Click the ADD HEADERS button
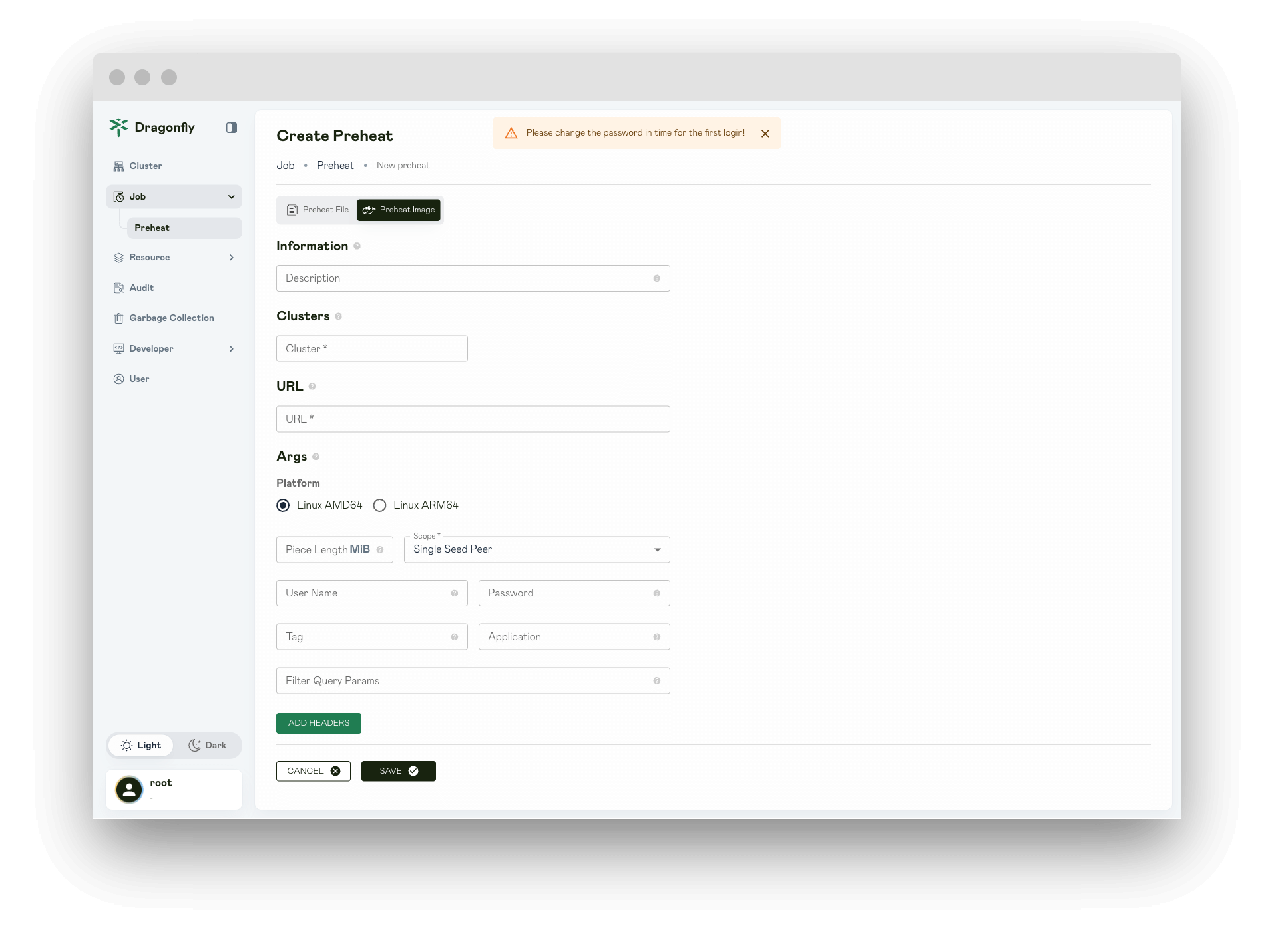 (x=318, y=723)
